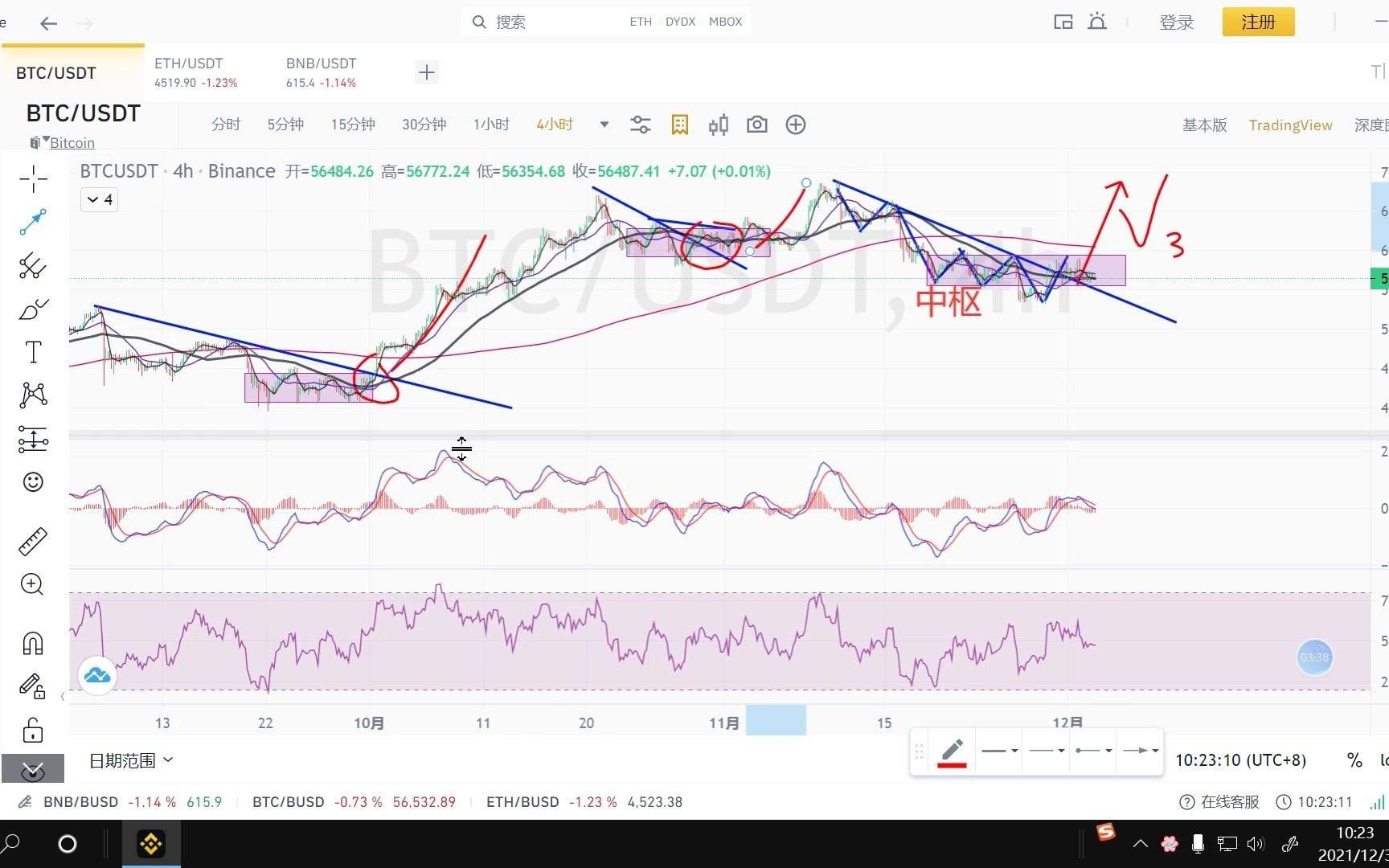Viewport: 1389px width, 868px height.
Task: Open the Bitcoin info link
Action: click(x=72, y=143)
